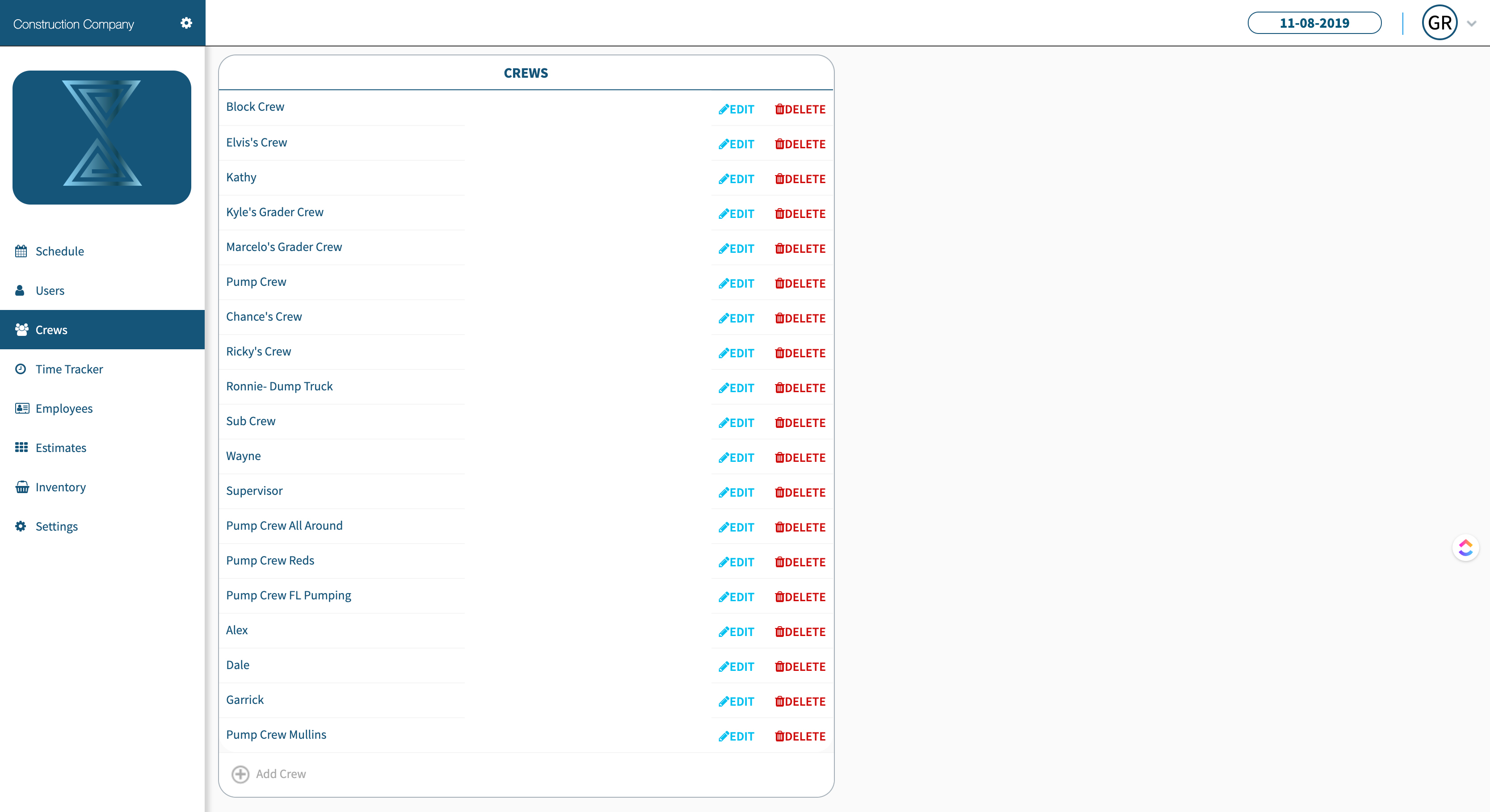This screenshot has width=1490, height=812.
Task: Click the Estimates grid icon
Action: pos(21,448)
